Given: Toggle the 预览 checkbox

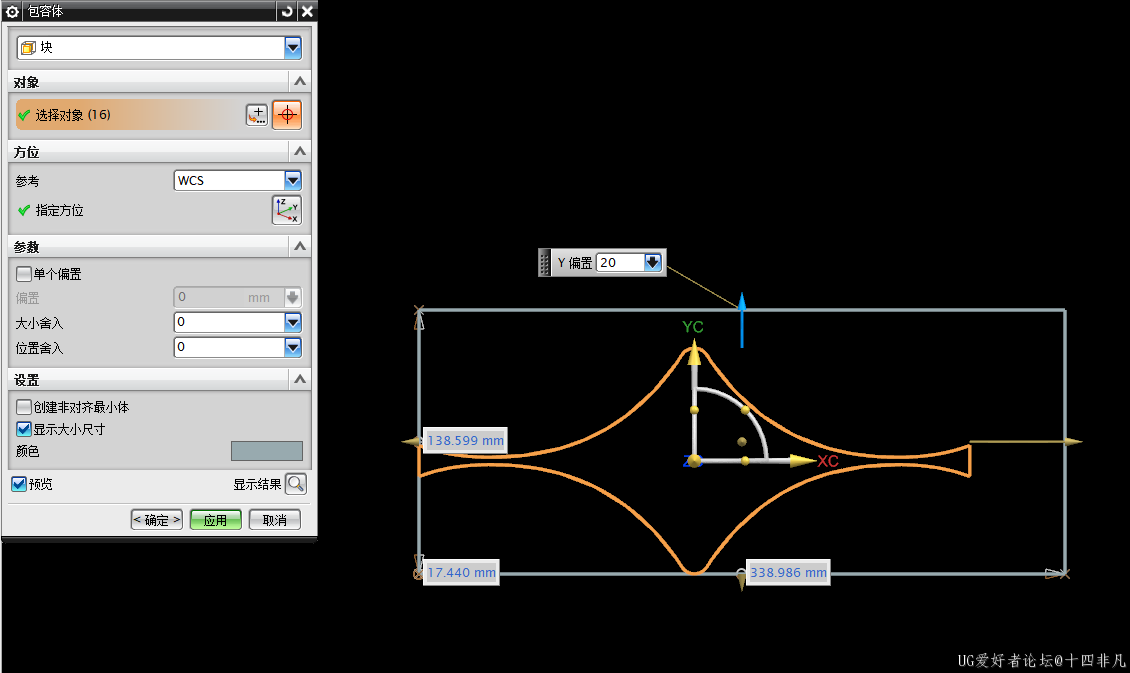Looking at the screenshot, I should click(x=19, y=484).
